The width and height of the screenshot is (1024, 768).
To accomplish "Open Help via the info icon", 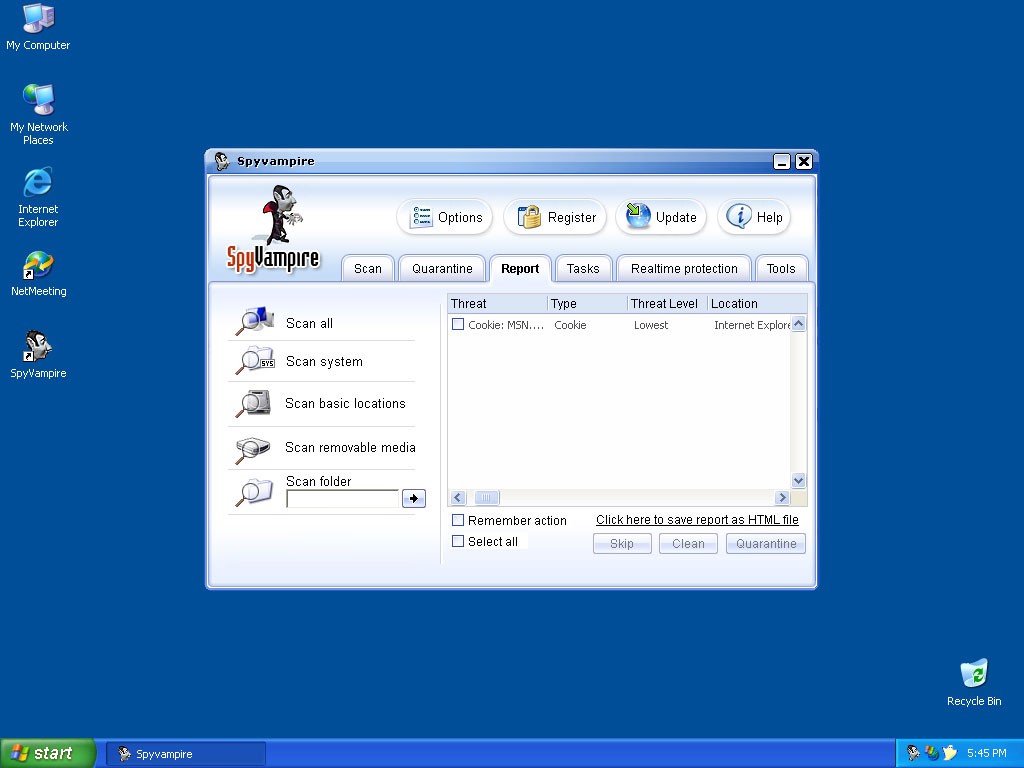I will [x=739, y=216].
